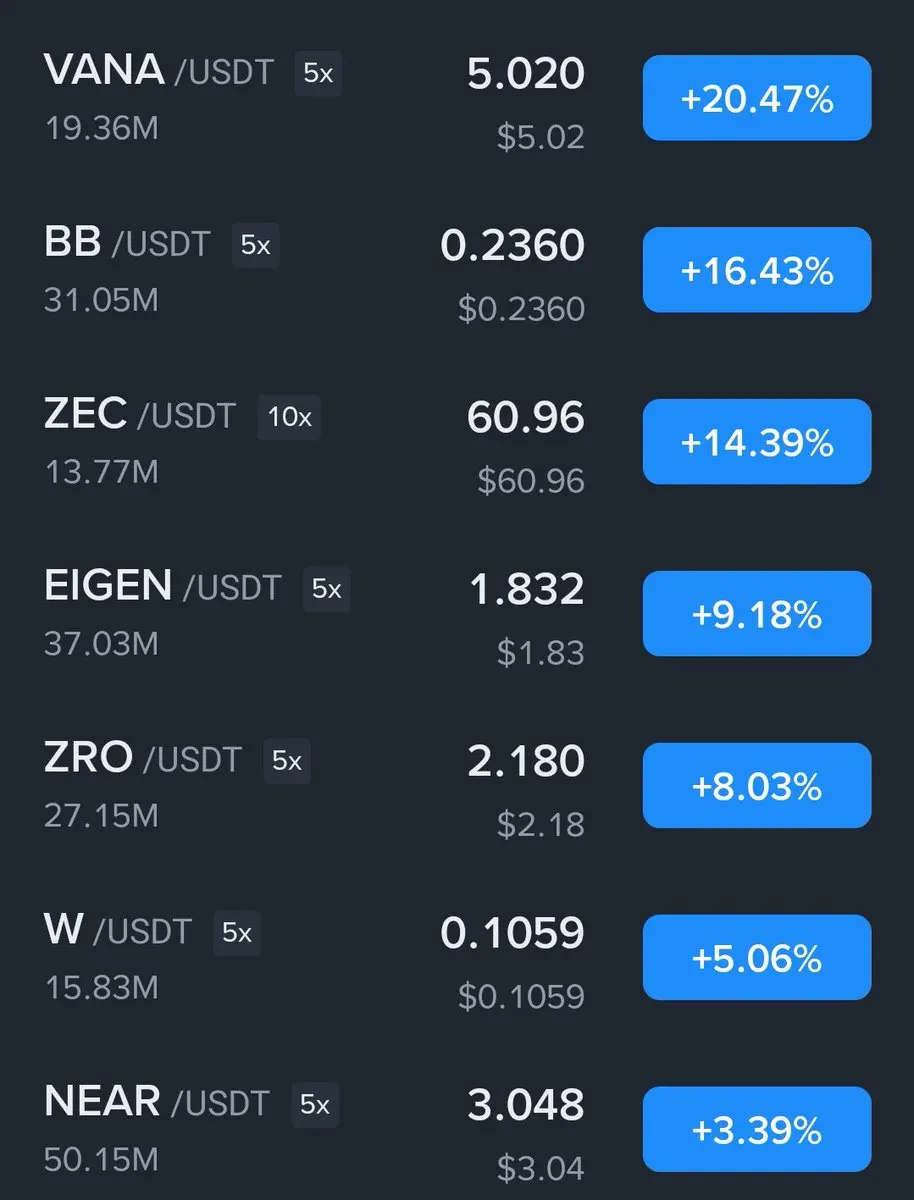Select the 5x badge next to NEAR
914x1200 pixels.
pyautogui.click(x=315, y=1106)
